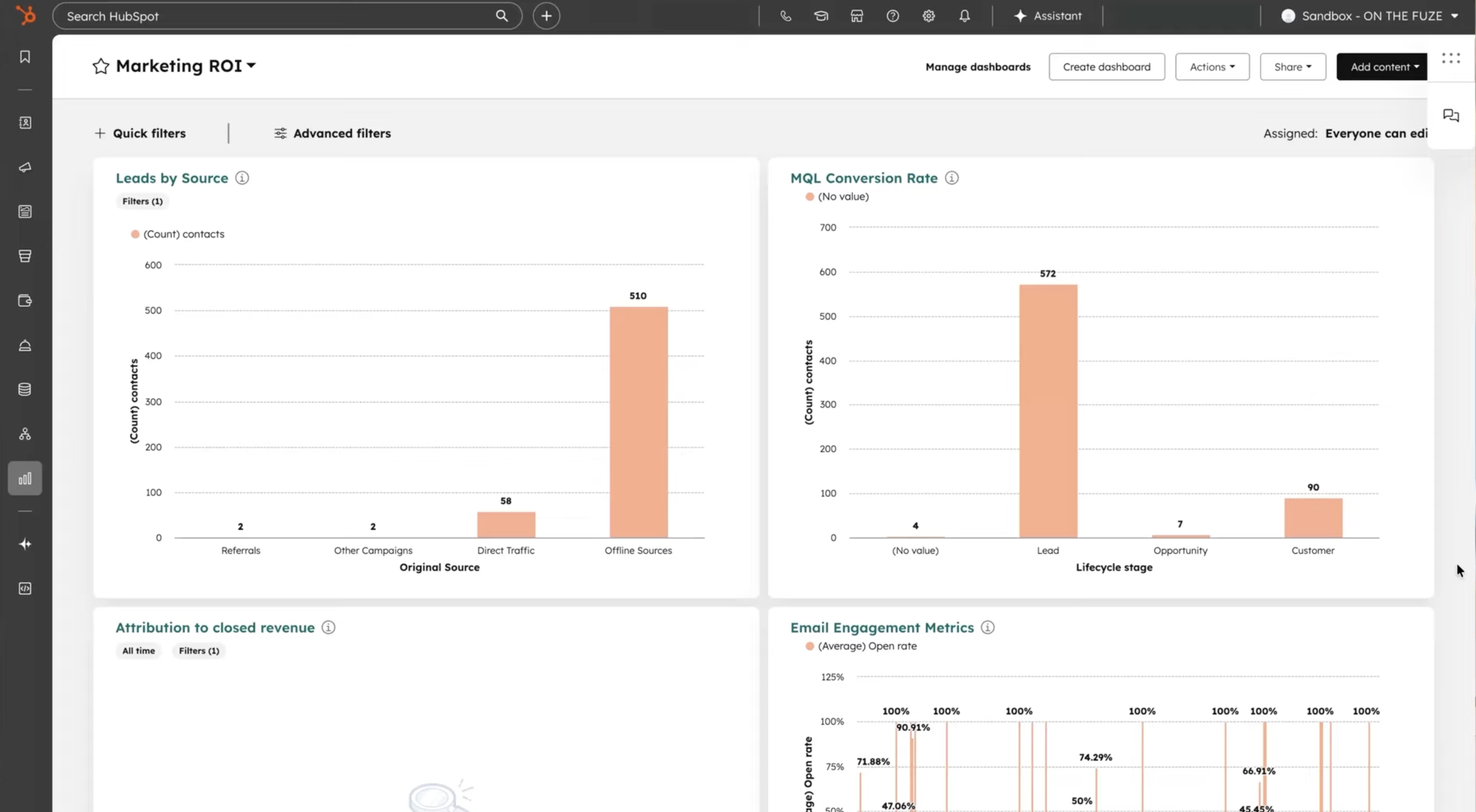Open the Actions dropdown
Screen dimensions: 1476x812
click(1213, 67)
